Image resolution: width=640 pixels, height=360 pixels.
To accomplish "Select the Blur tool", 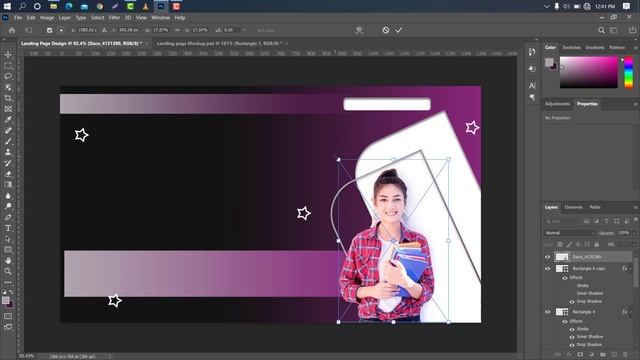I will tap(8, 196).
